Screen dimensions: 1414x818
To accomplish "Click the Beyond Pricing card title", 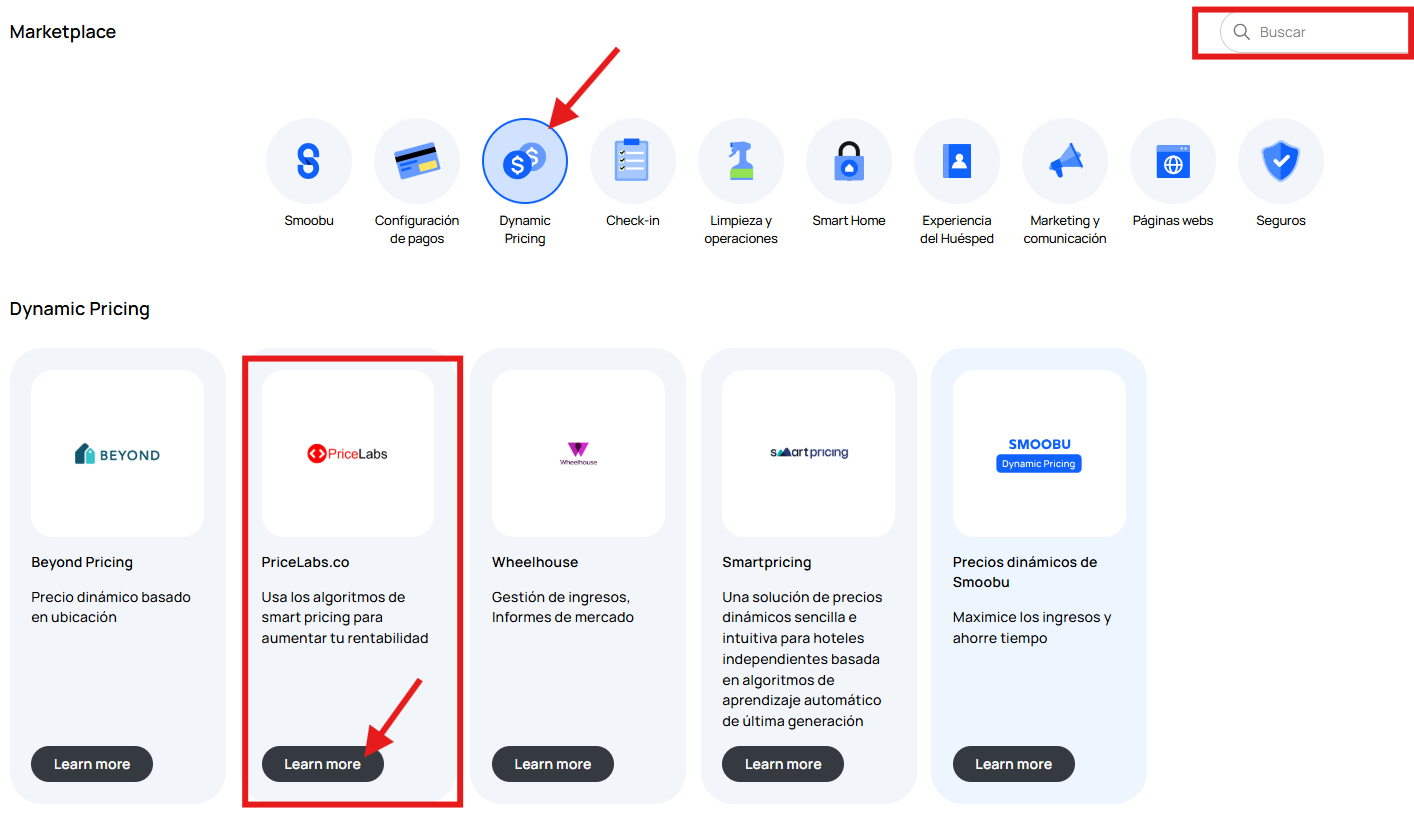I will pos(82,562).
